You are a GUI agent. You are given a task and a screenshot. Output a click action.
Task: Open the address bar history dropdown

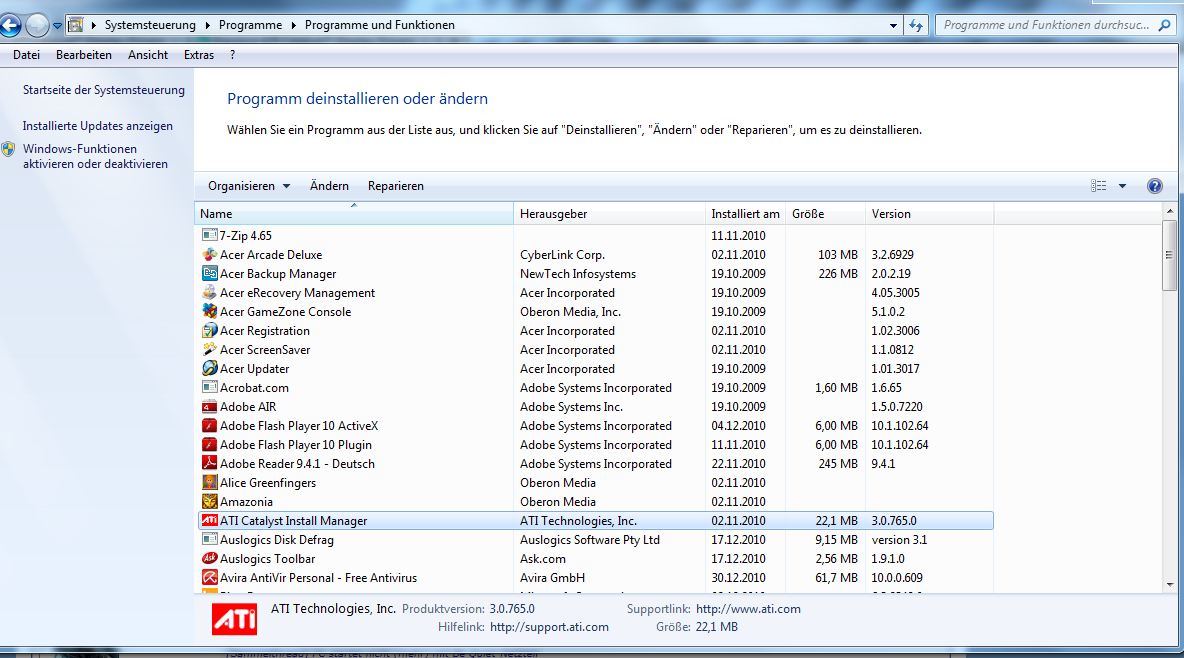tap(893, 25)
